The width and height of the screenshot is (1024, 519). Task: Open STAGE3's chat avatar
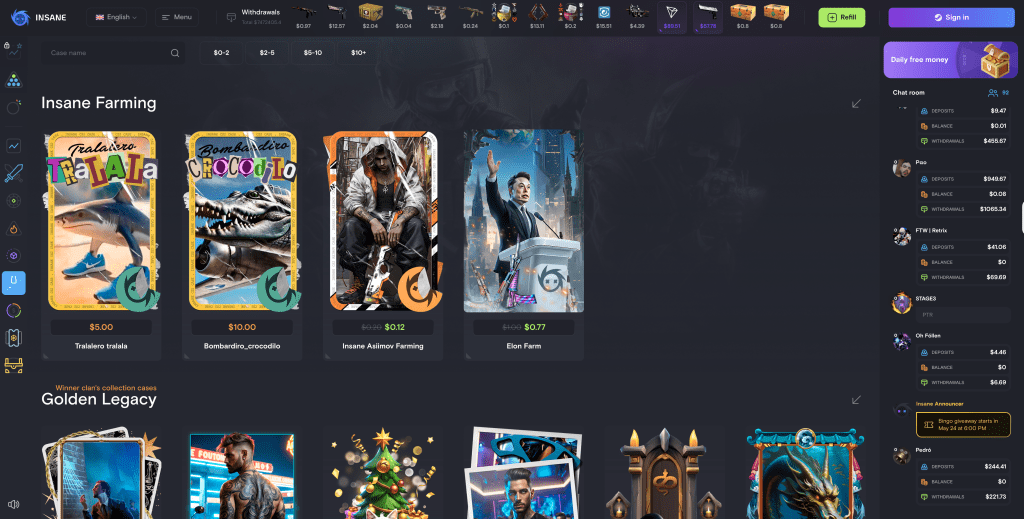(x=901, y=303)
